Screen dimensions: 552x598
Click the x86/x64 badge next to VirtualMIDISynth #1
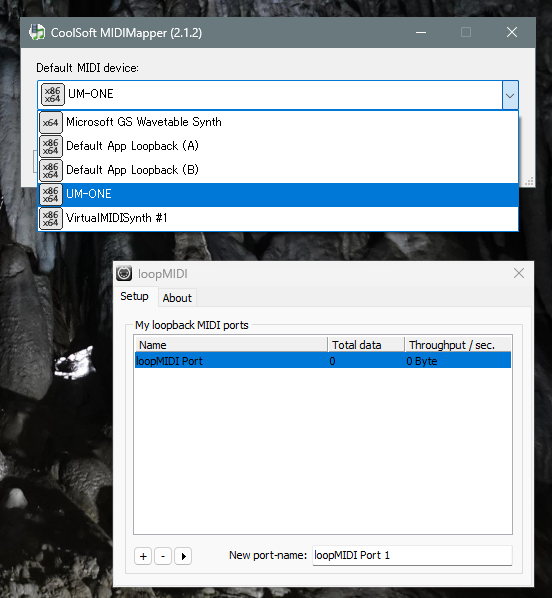coord(51,219)
